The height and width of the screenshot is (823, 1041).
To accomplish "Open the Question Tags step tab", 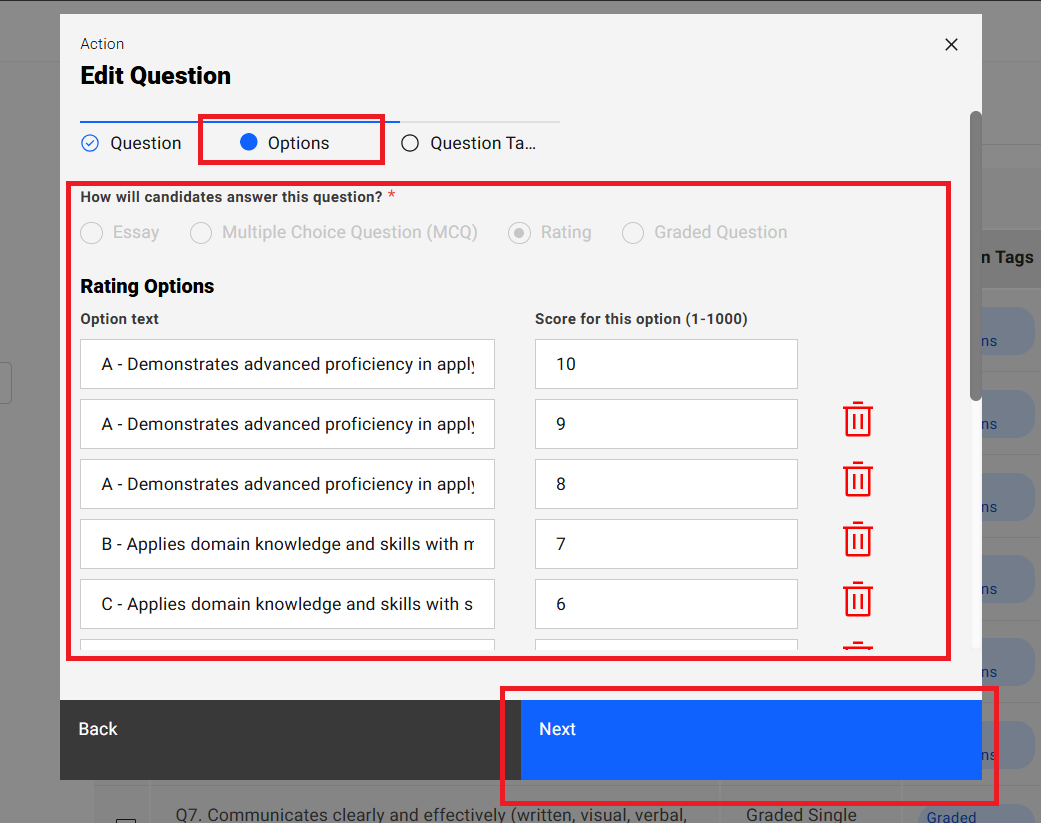I will coord(469,143).
